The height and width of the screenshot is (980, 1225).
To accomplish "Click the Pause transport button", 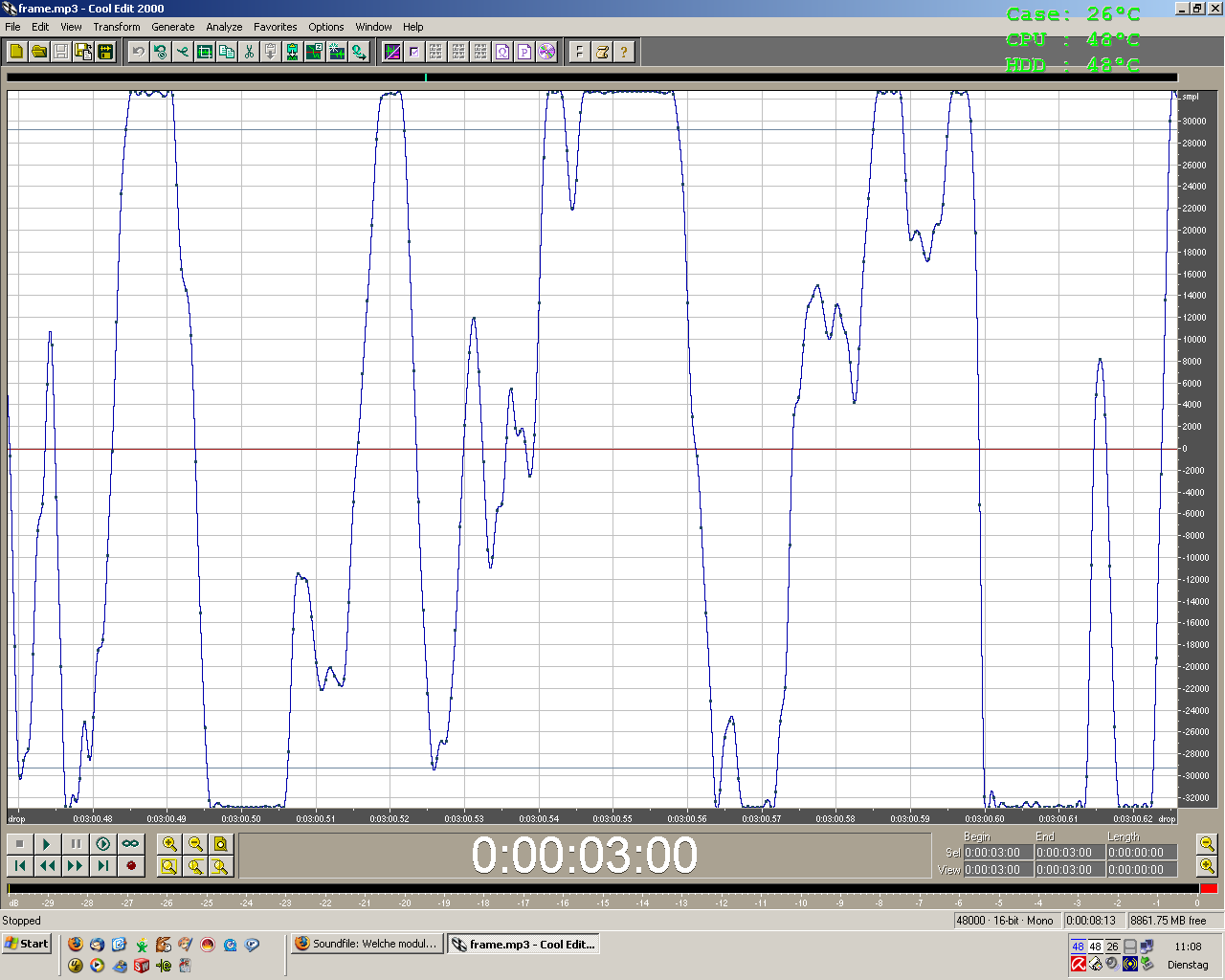I will point(75,844).
